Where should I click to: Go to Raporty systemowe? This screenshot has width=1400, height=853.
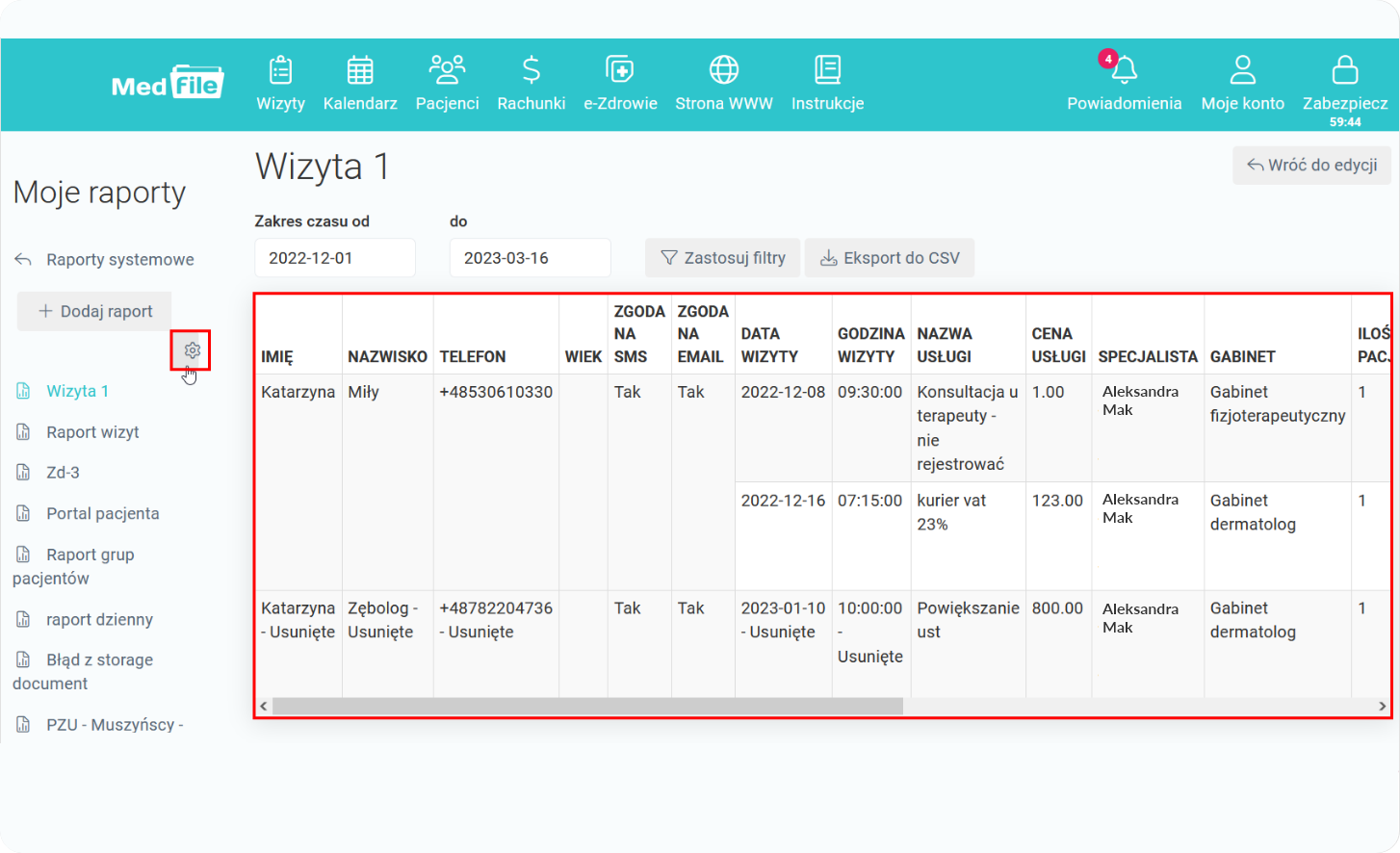(x=120, y=260)
